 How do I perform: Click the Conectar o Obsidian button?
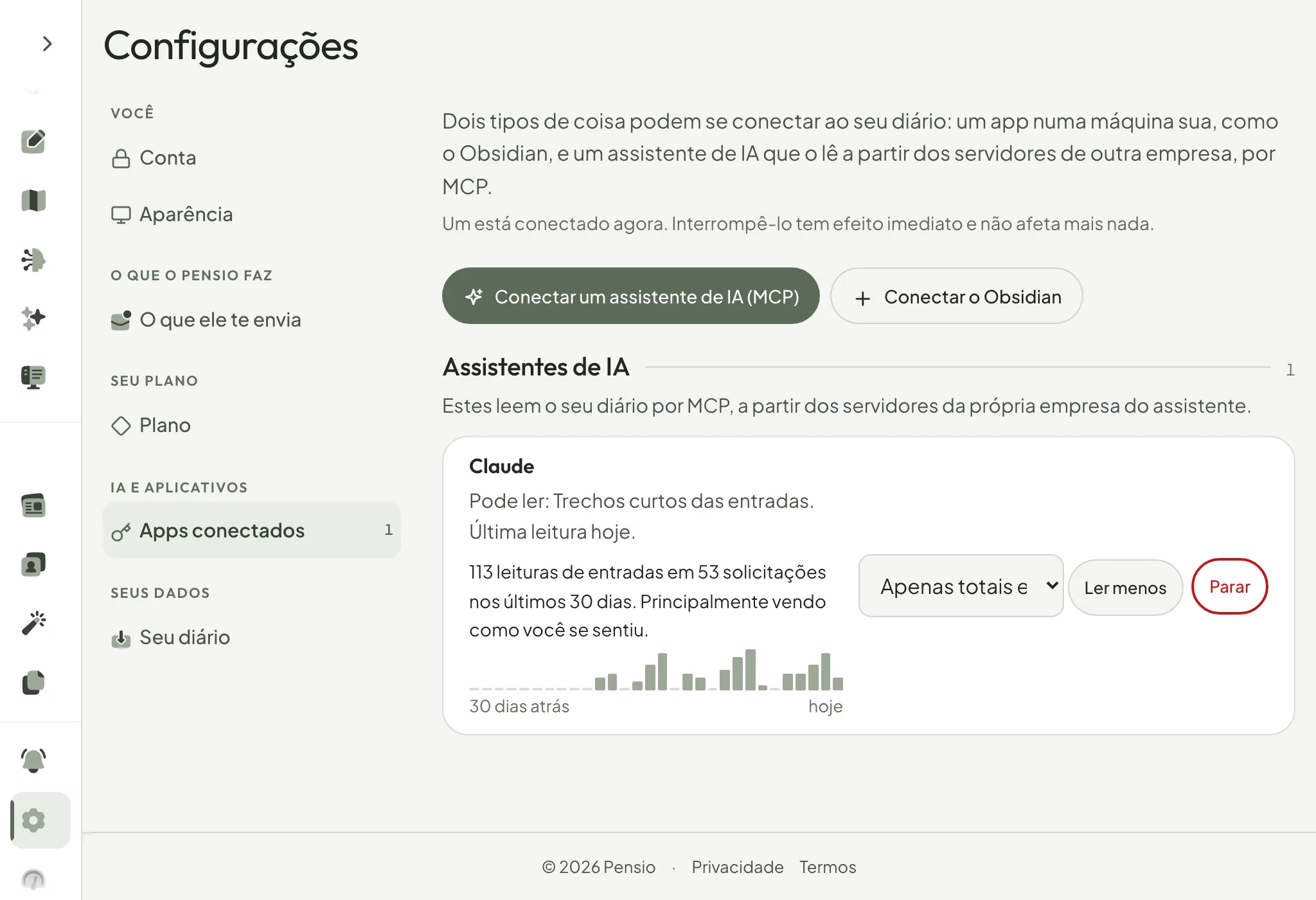pos(956,296)
